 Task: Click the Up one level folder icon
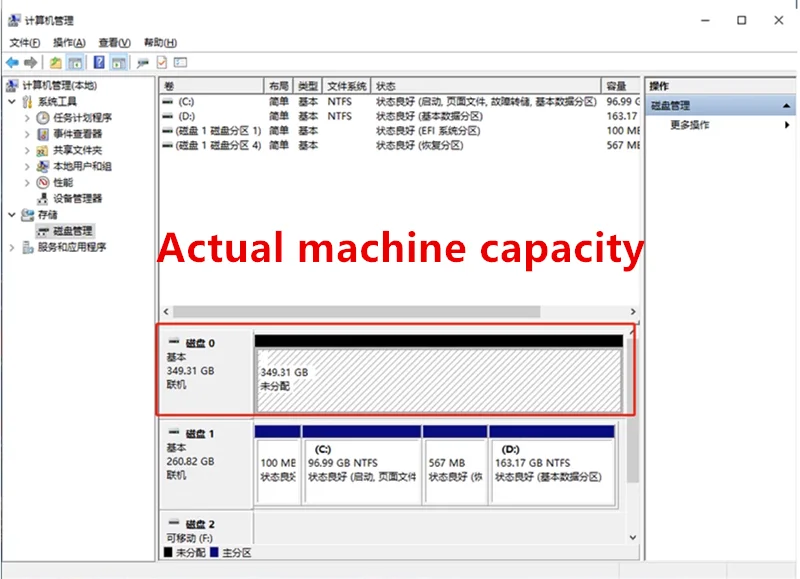[56, 62]
